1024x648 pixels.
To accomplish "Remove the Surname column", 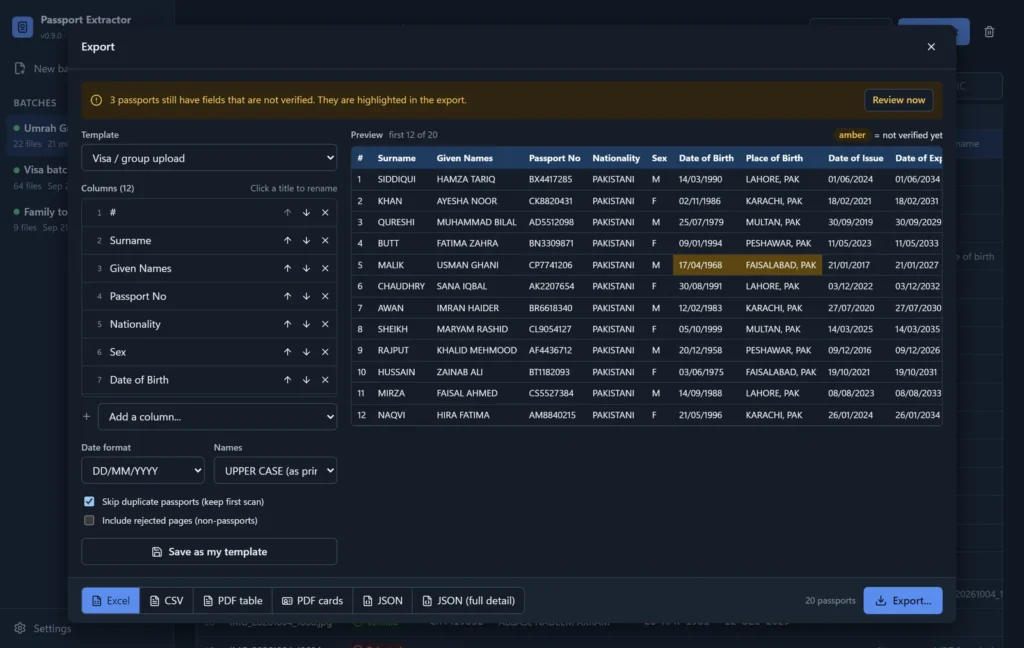I will pyautogui.click(x=325, y=240).
